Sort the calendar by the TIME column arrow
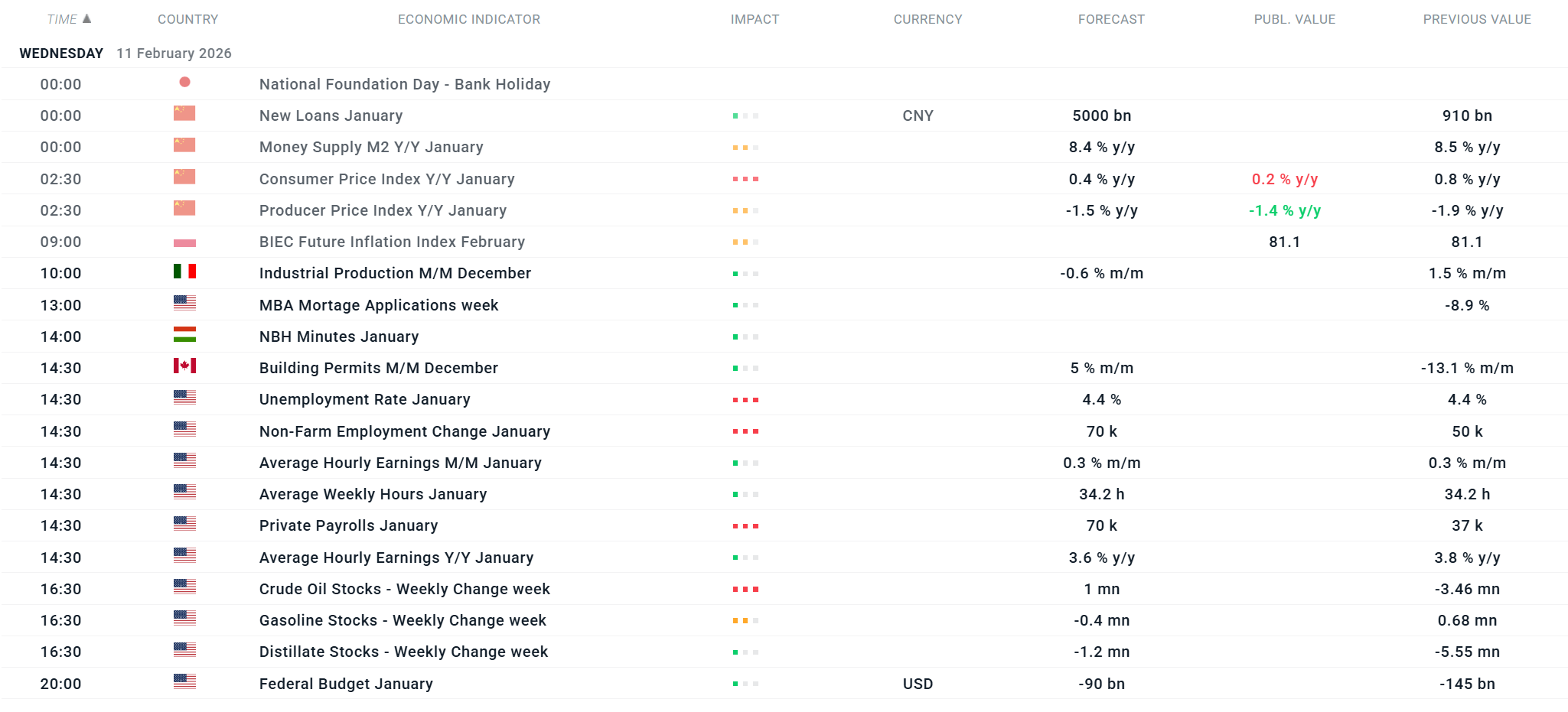Viewport: 1568px width, 712px height. 86,18
